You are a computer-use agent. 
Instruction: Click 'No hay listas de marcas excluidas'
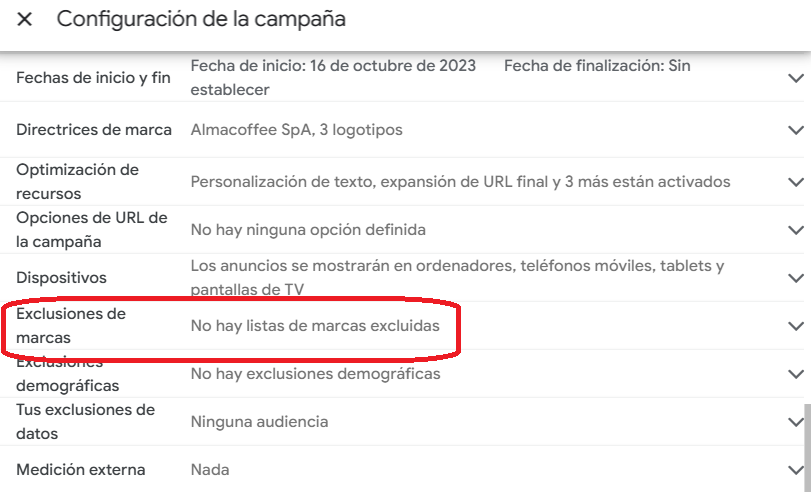point(314,326)
